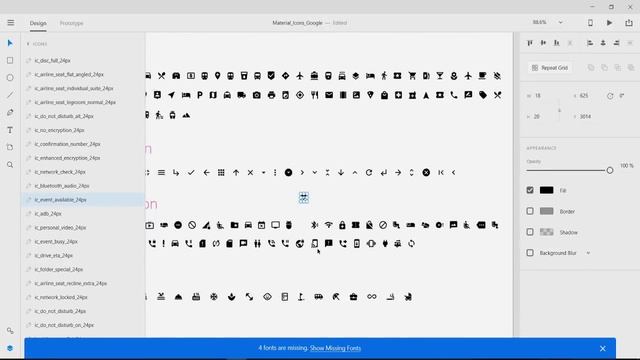Click the Repeat Grid button
Screen dimensions: 640x360
pyautogui.click(x=551, y=68)
